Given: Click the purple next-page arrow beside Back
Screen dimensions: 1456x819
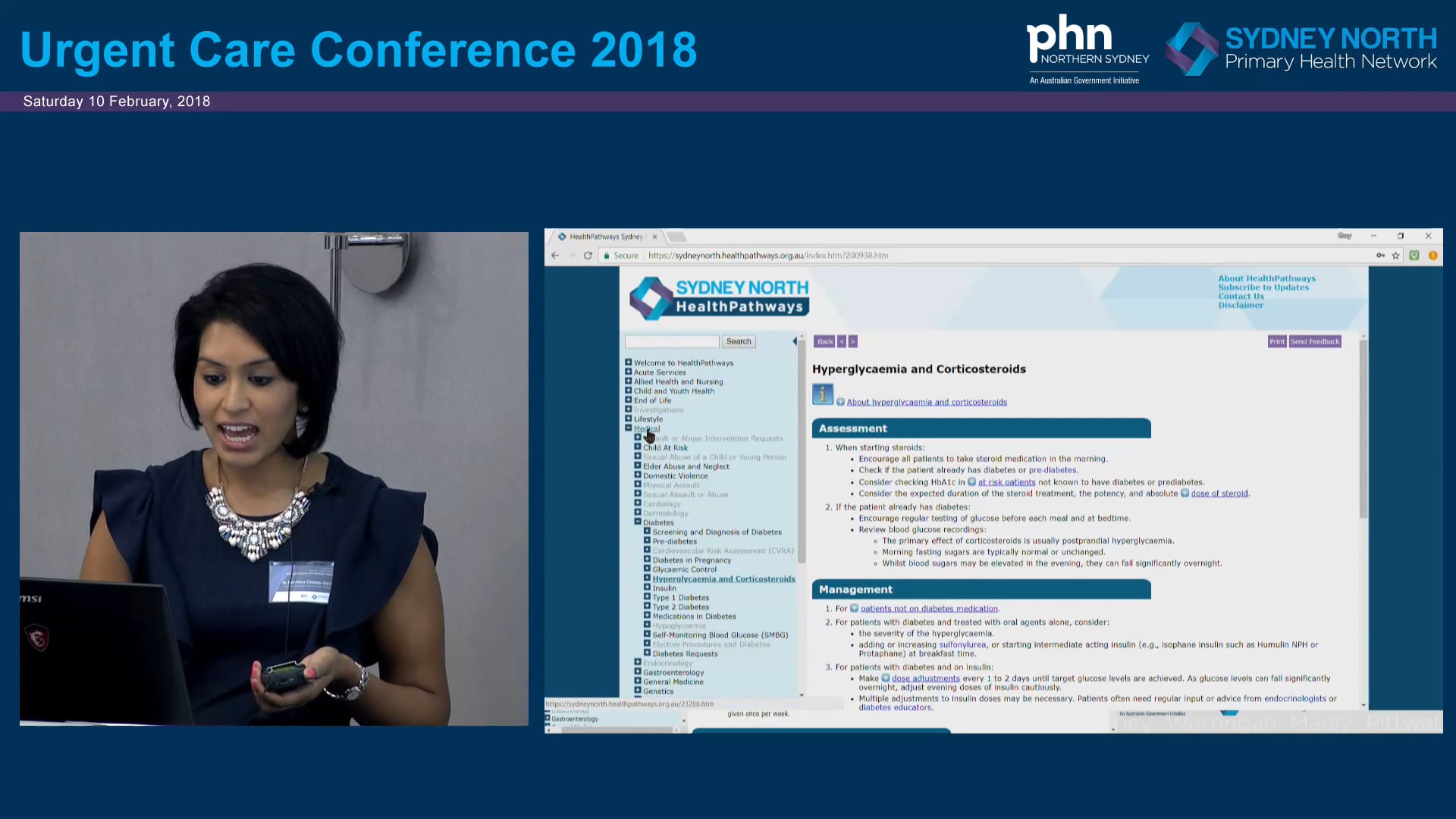Looking at the screenshot, I should tap(852, 341).
